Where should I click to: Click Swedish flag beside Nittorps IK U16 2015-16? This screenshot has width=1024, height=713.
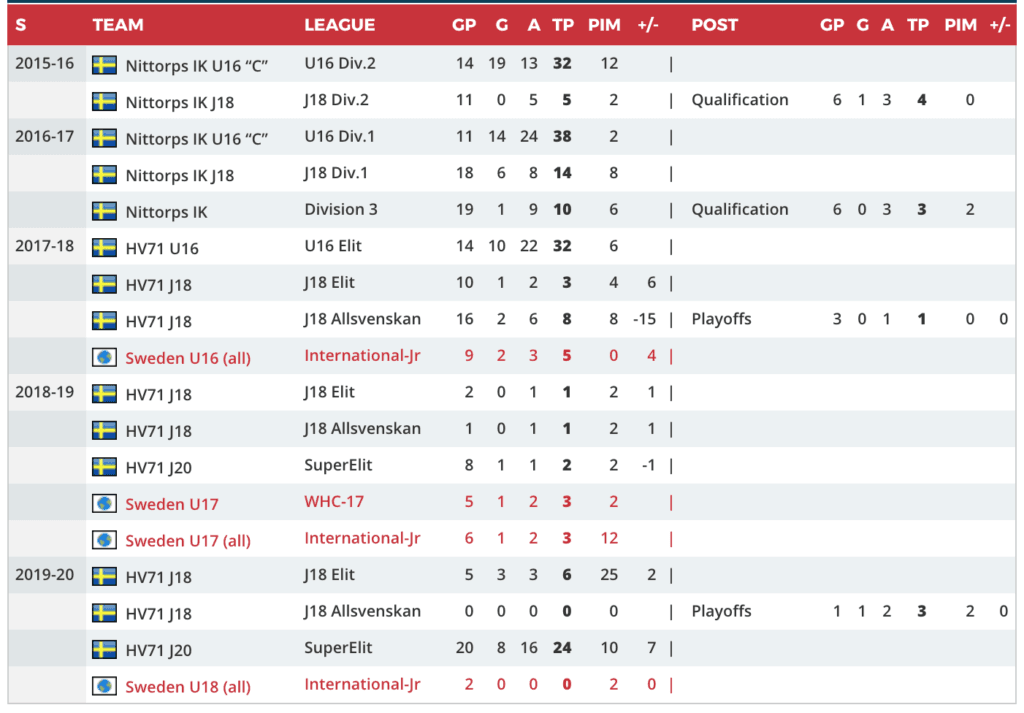click(x=104, y=65)
